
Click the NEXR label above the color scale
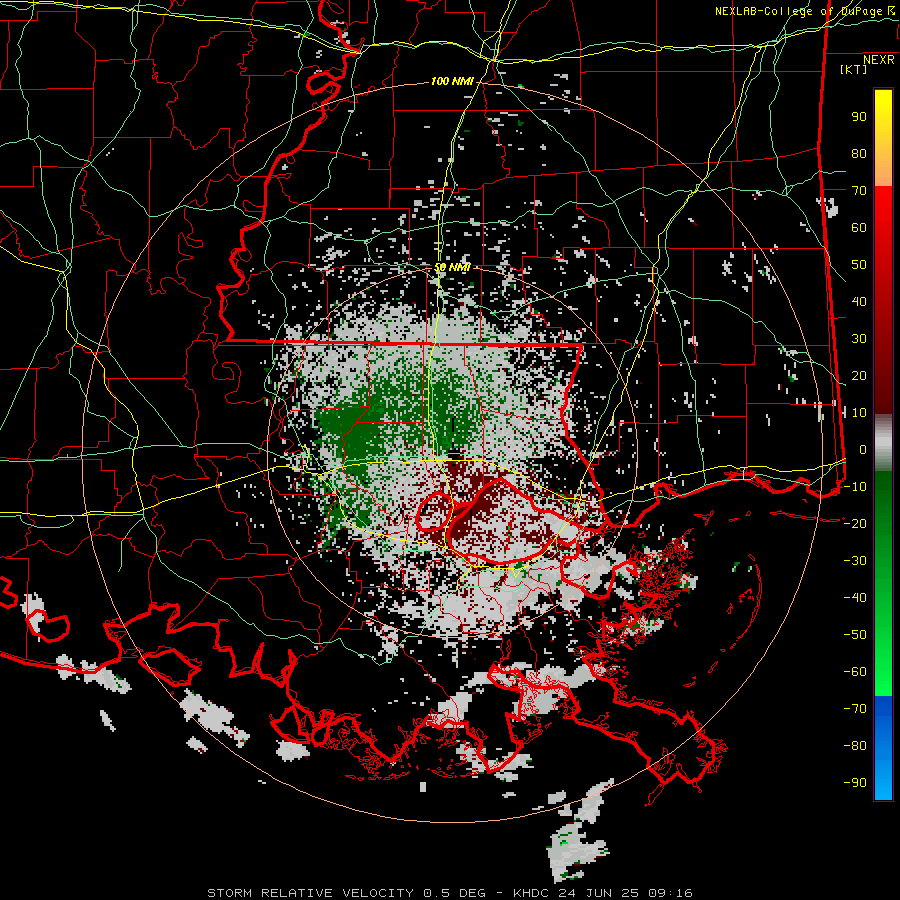878,60
